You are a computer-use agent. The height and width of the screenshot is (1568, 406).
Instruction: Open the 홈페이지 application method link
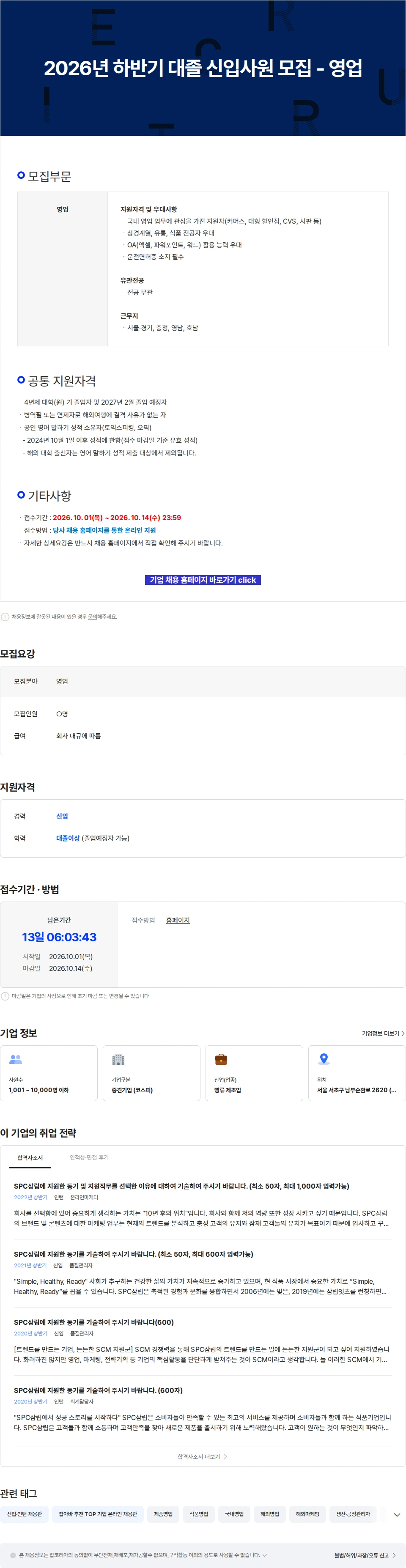[178, 920]
